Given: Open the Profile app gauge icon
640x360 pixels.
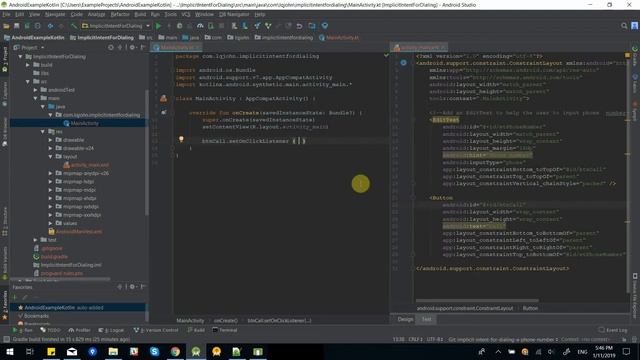Looking at the screenshot, I should [x=200, y=26].
